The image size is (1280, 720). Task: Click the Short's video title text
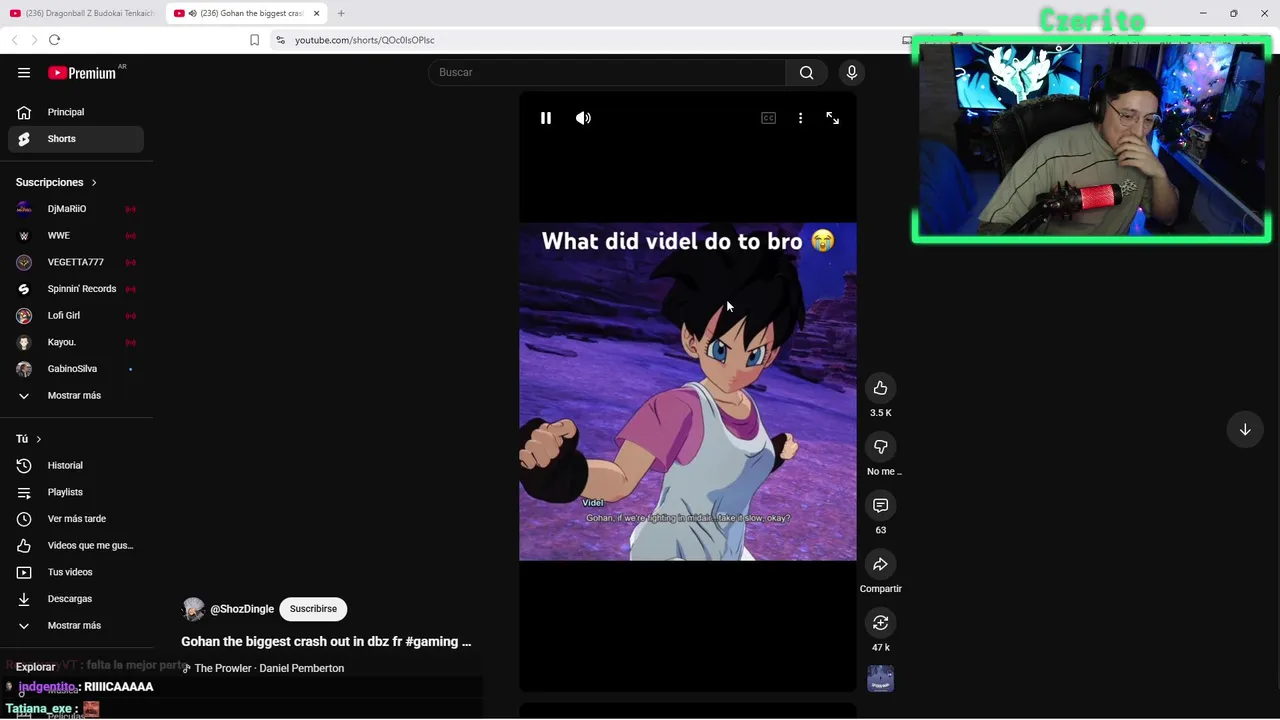tap(326, 642)
